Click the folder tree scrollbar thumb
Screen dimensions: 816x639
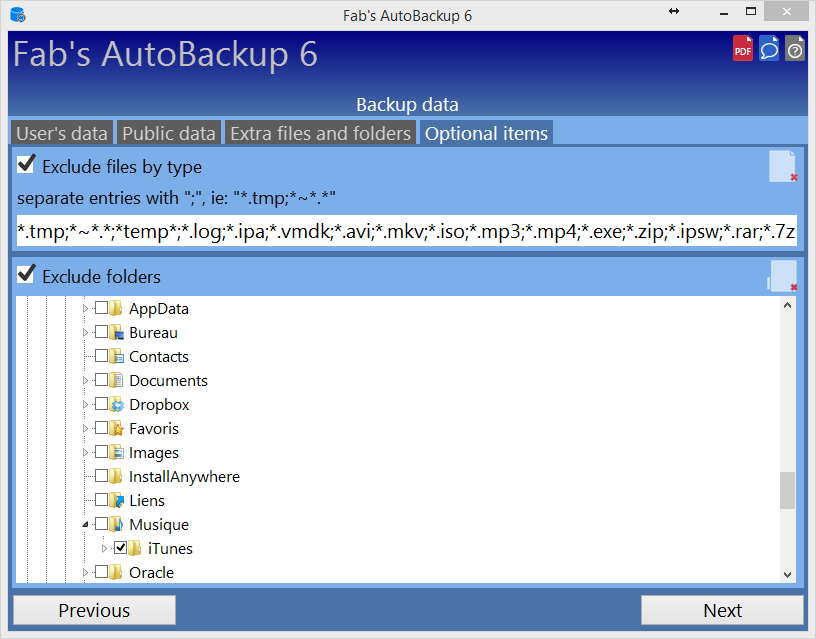787,490
